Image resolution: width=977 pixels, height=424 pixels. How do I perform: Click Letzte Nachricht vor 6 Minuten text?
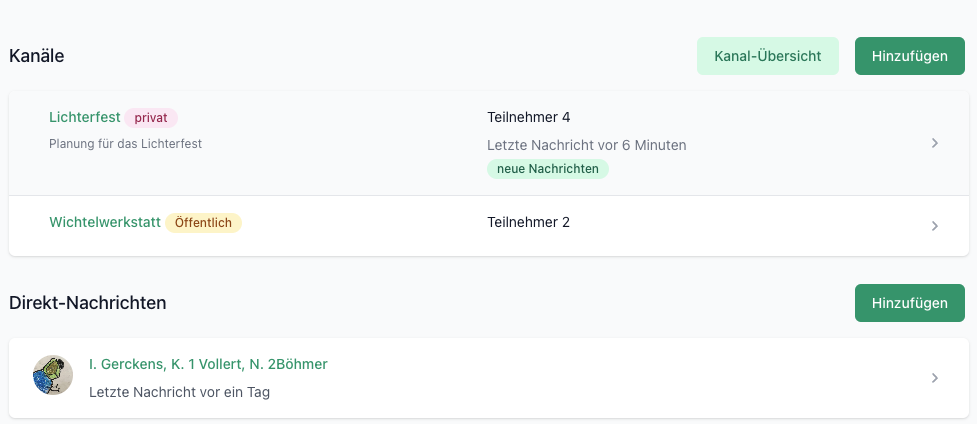(x=586, y=145)
